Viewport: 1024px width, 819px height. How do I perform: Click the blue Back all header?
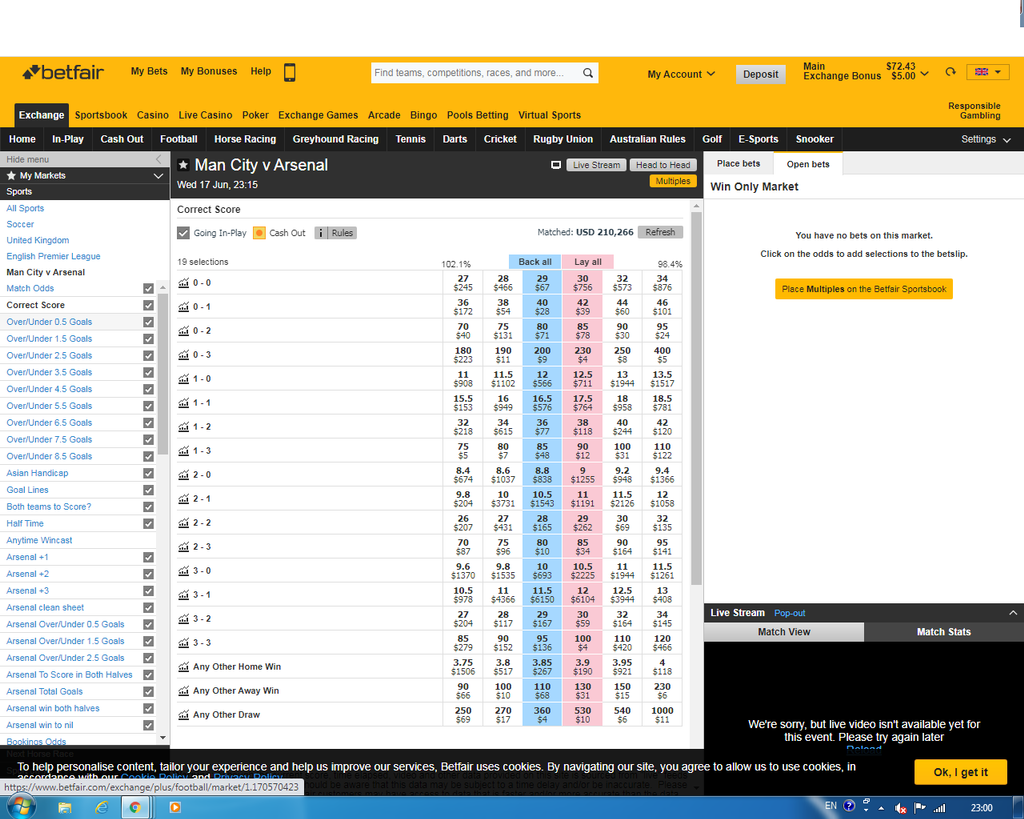(535, 262)
